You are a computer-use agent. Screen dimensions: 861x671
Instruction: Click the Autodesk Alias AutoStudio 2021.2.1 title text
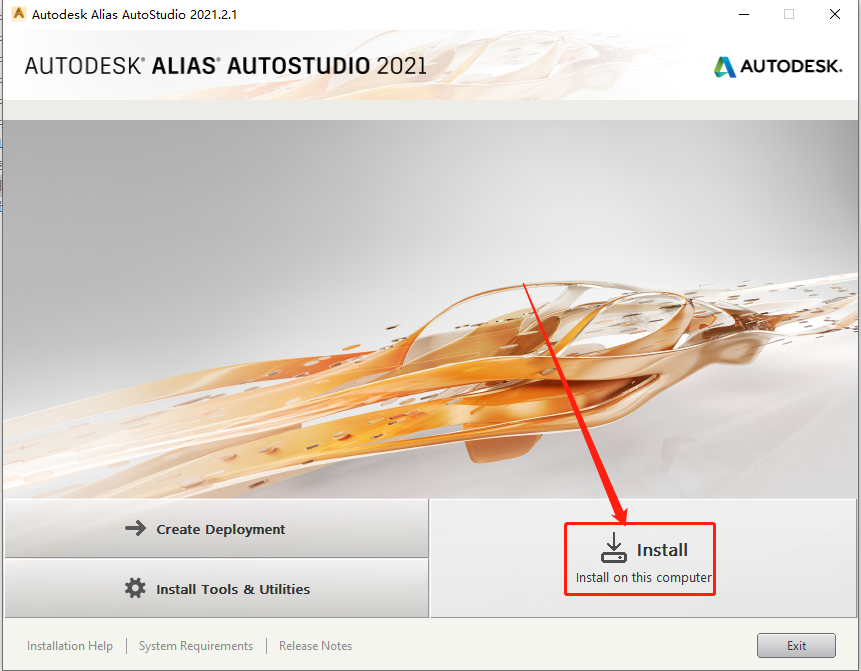(135, 14)
